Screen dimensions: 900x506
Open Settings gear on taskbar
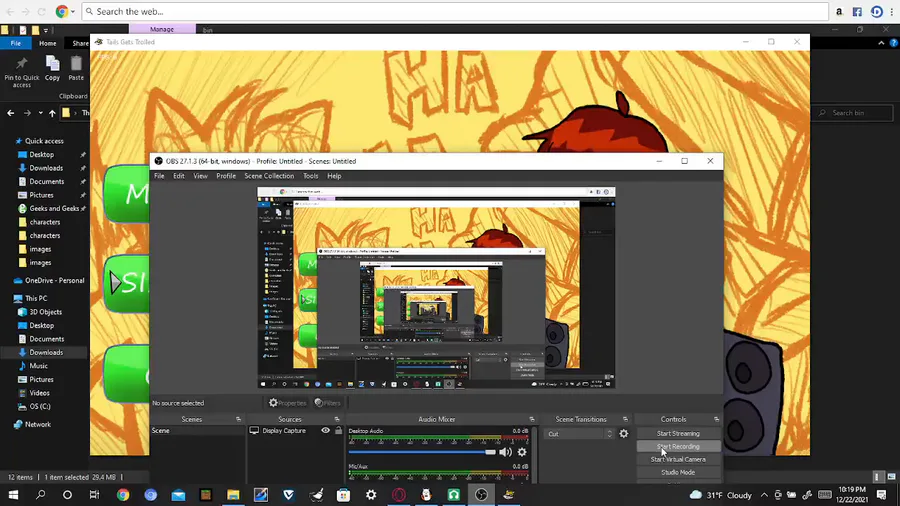coord(371,495)
